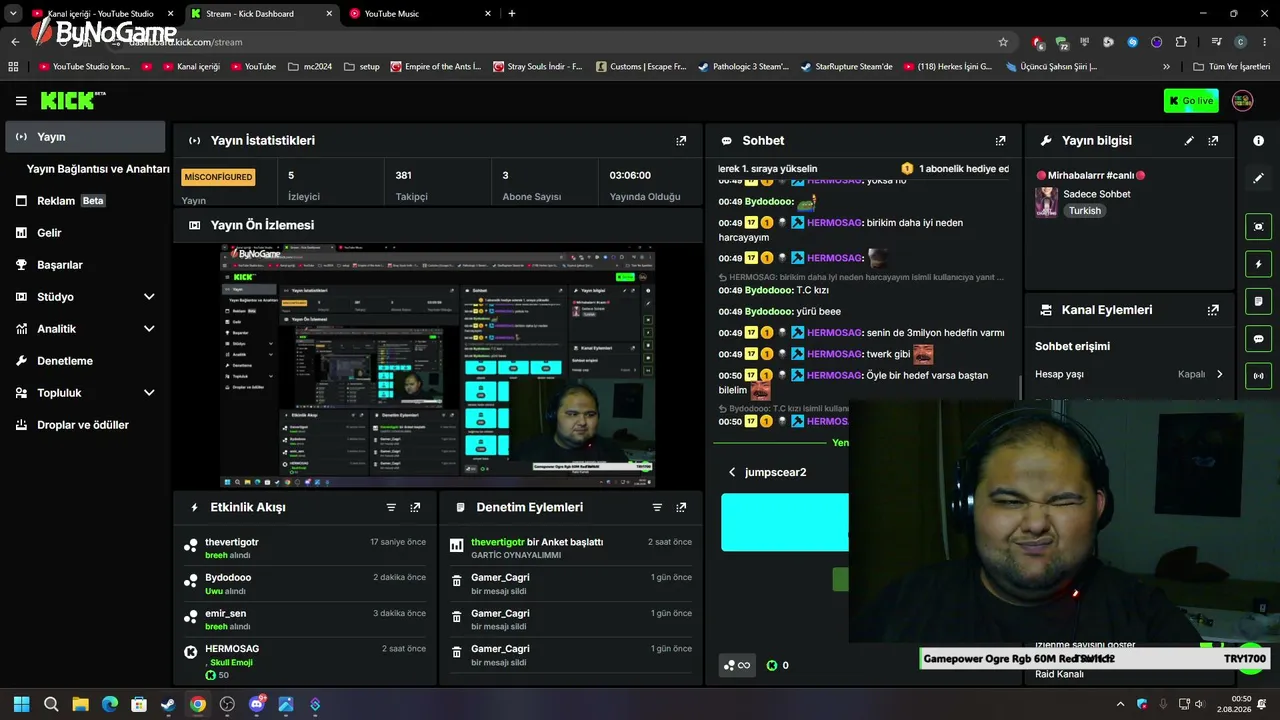Click the profile avatar in Kick header
Viewport: 1280px width, 720px height.
click(1242, 101)
